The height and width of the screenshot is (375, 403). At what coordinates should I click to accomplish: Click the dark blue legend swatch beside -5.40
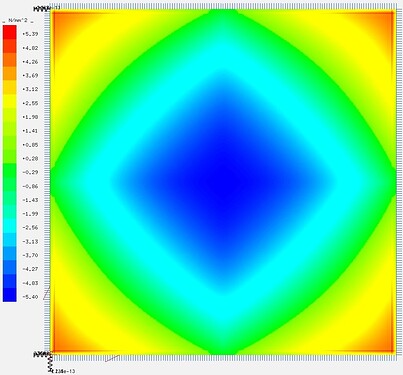click(x=10, y=295)
